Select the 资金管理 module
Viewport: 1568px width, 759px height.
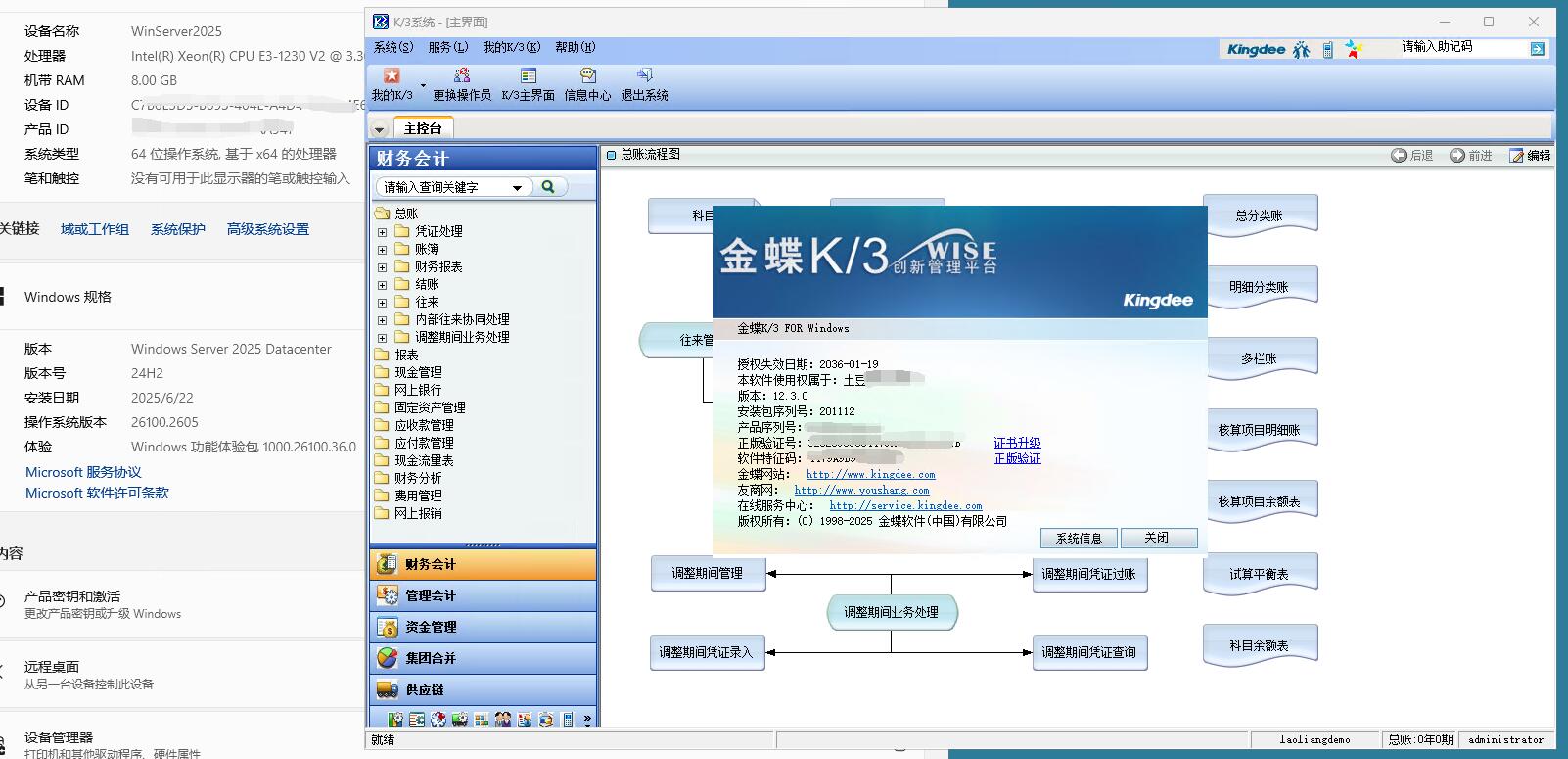484,627
